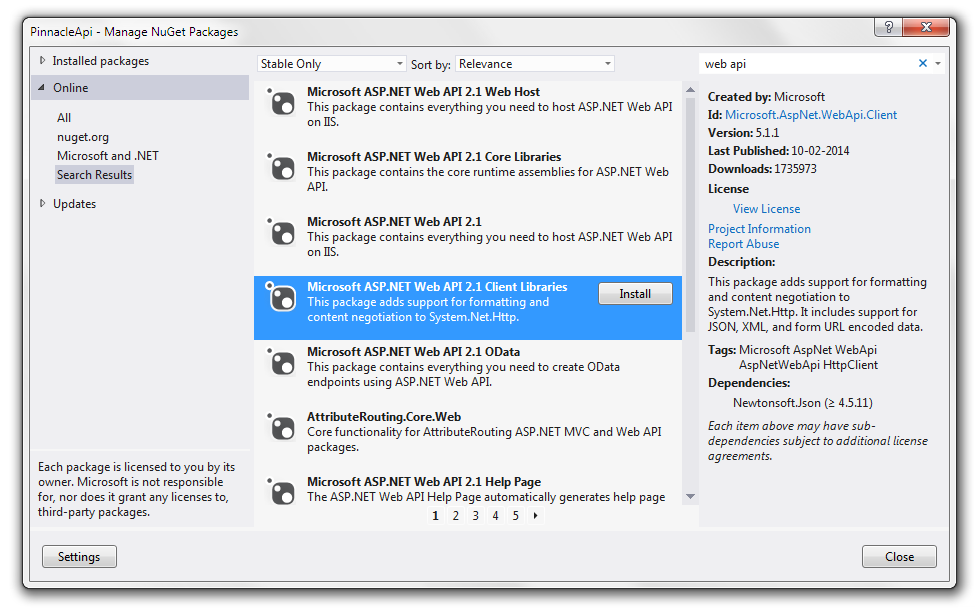Select Installed packages category
This screenshot has height=612, width=977.
pyautogui.click(x=101, y=60)
